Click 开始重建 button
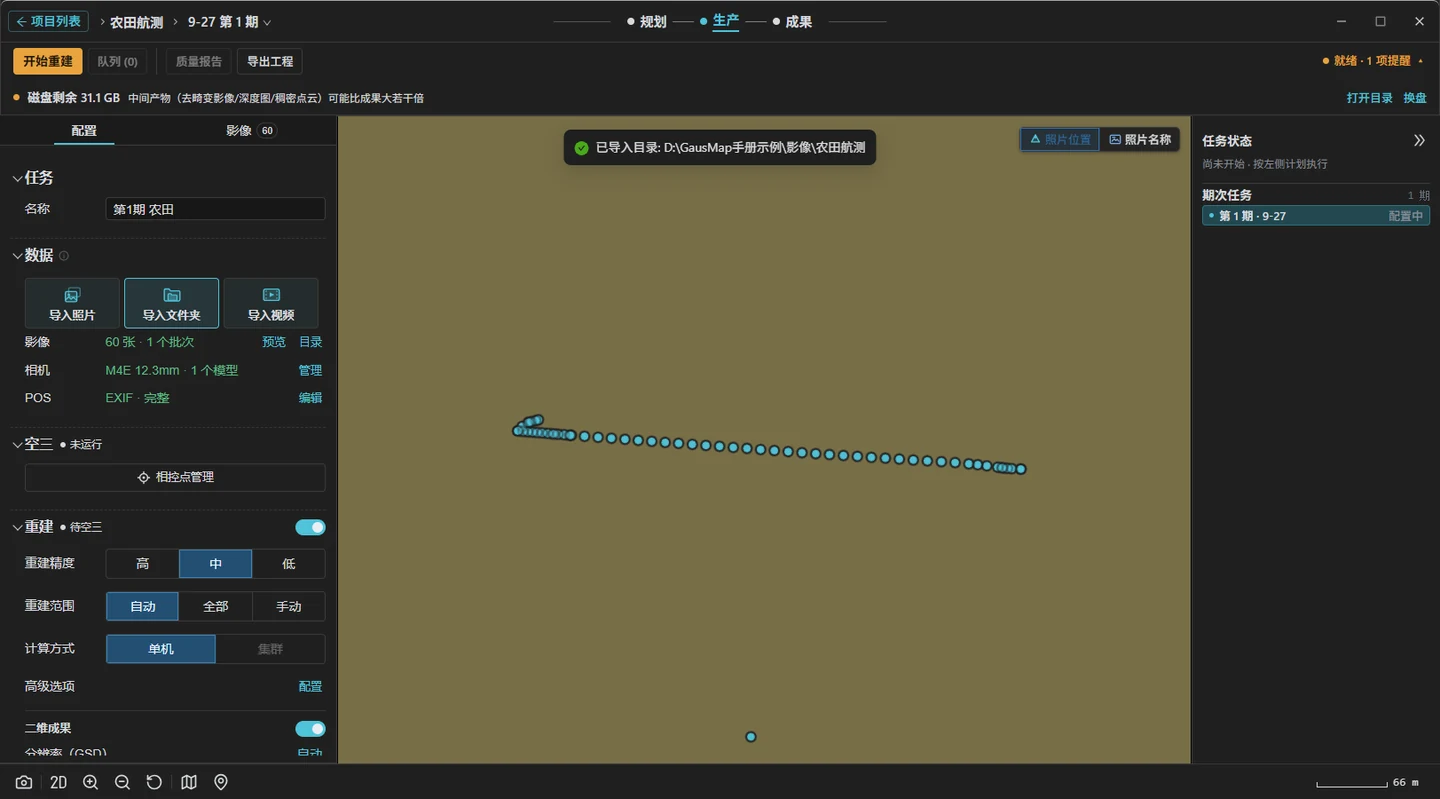Screen dimensions: 1440x799 (48, 61)
